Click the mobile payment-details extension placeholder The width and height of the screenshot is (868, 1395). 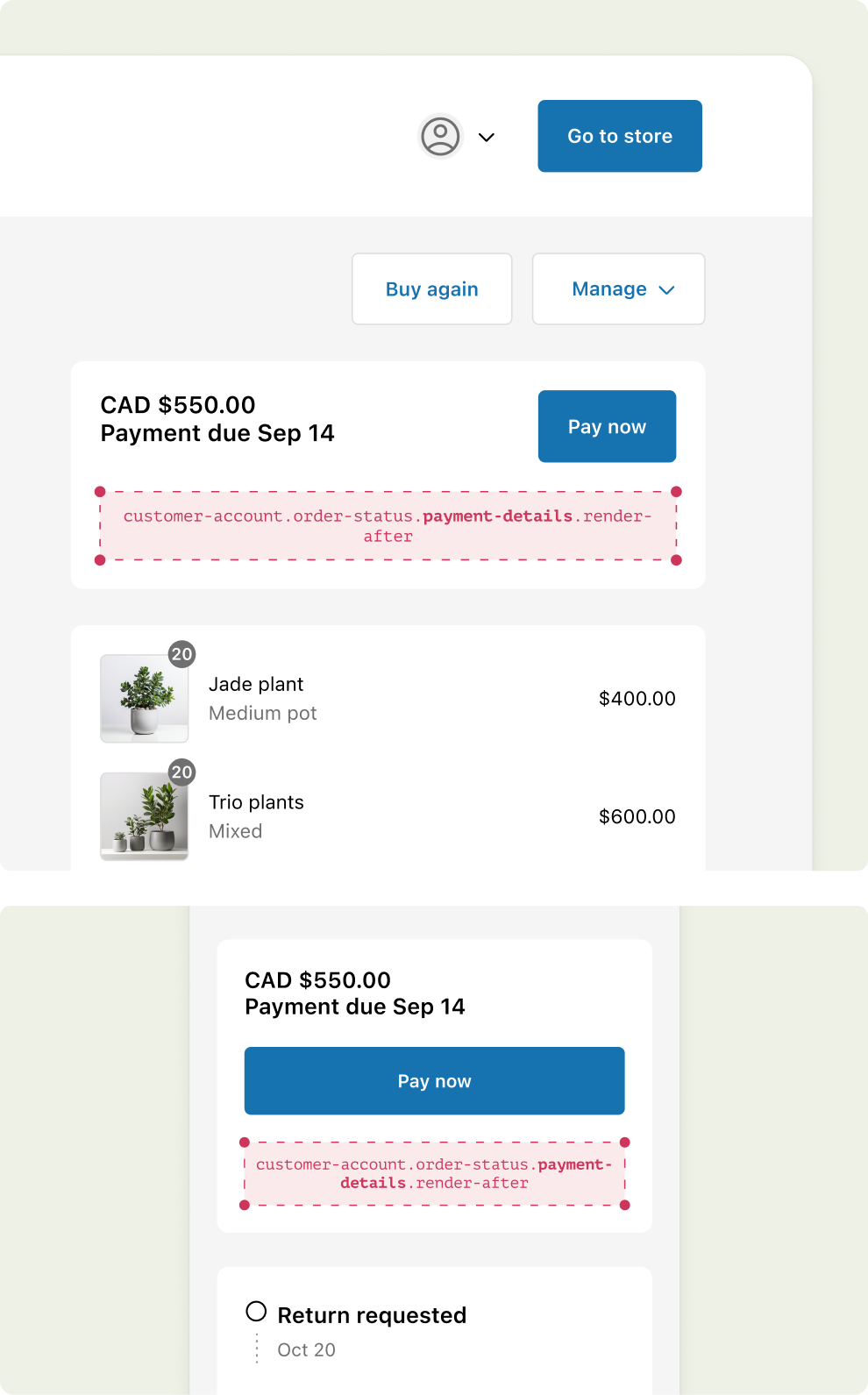434,1173
